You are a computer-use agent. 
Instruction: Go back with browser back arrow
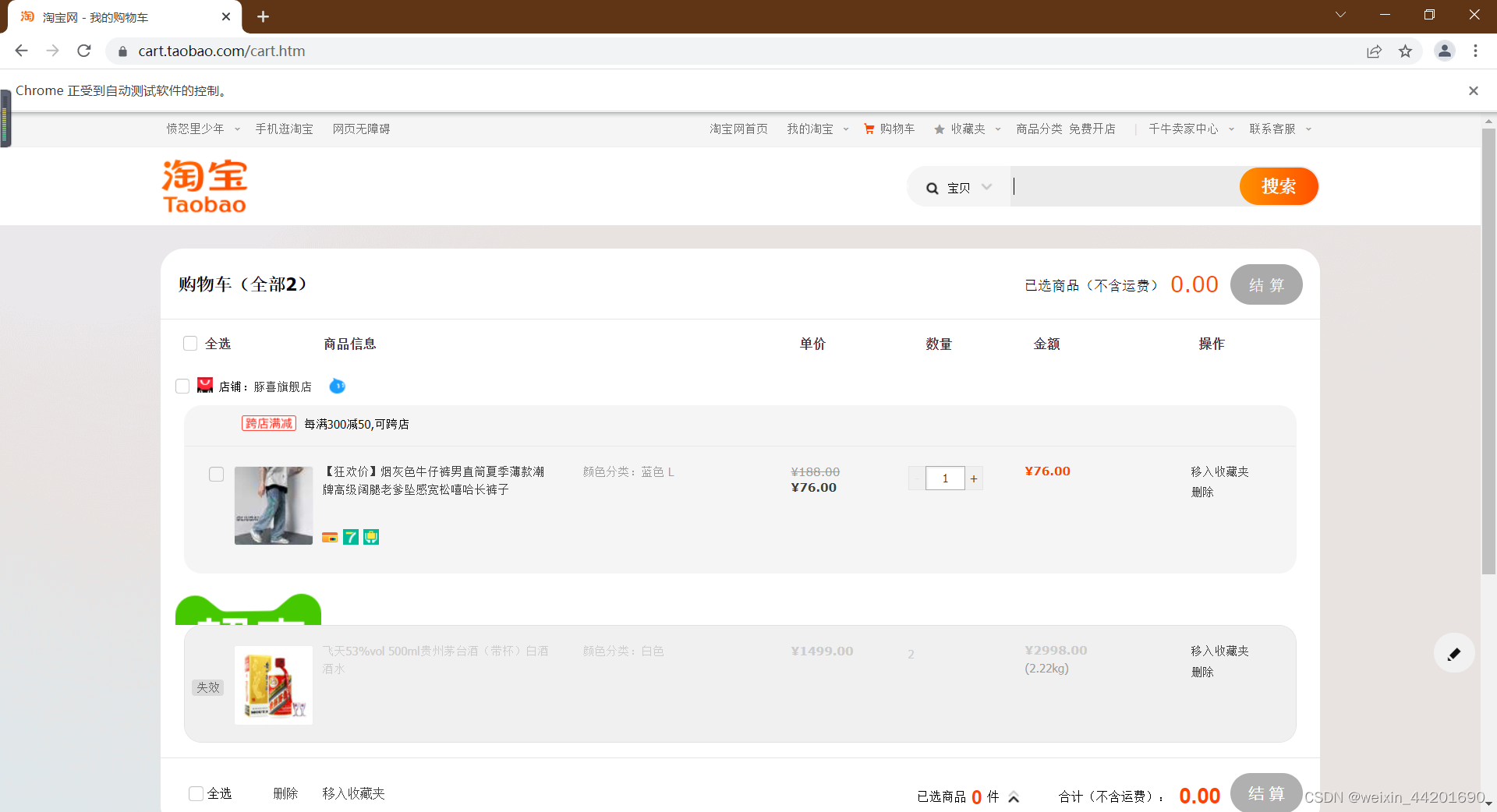click(21, 51)
